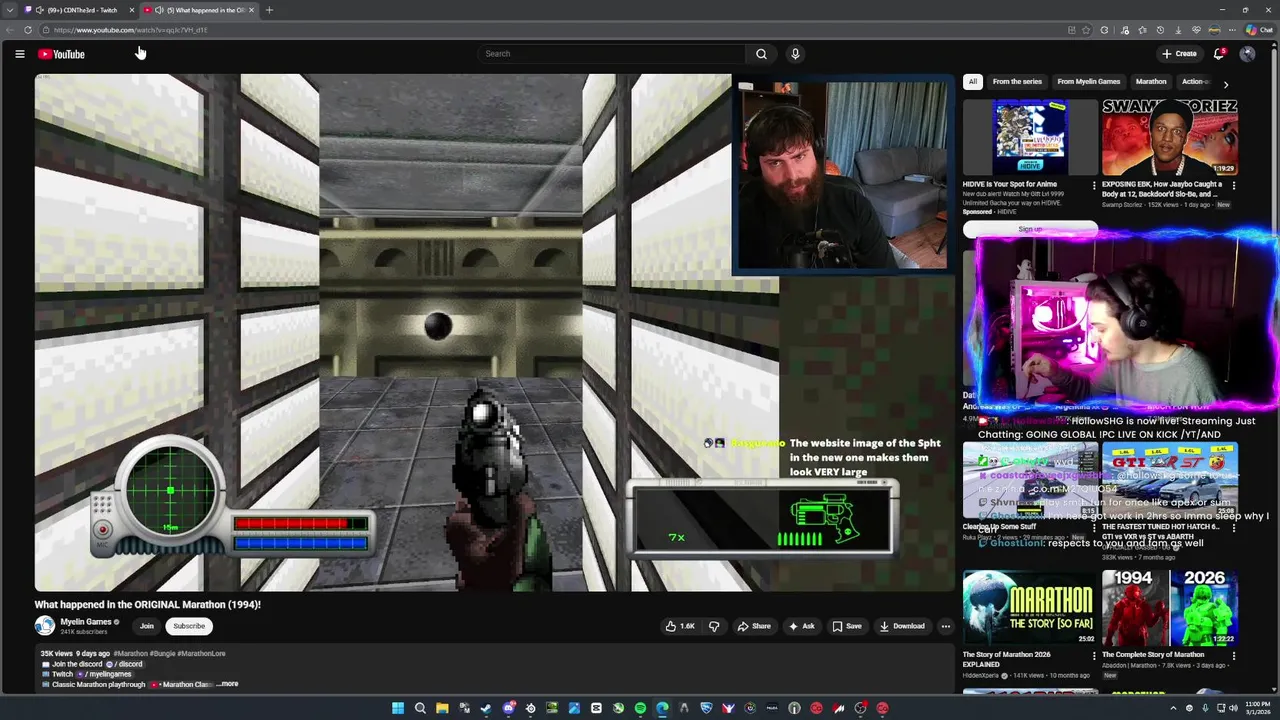Dislike the Marathon video
Viewport: 1280px width, 720px height.
714,626
